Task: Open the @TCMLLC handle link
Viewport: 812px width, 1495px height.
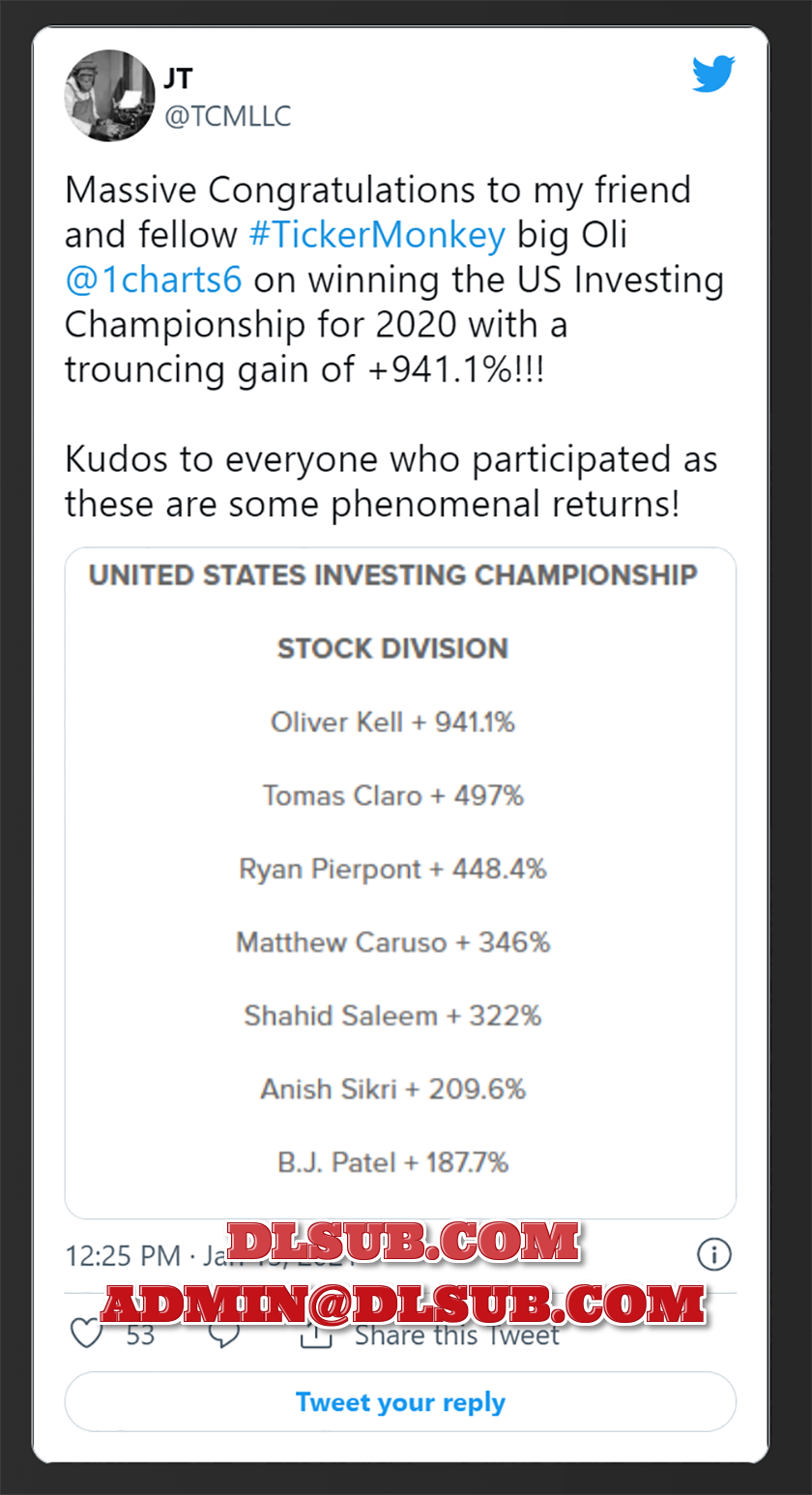Action: 227,116
